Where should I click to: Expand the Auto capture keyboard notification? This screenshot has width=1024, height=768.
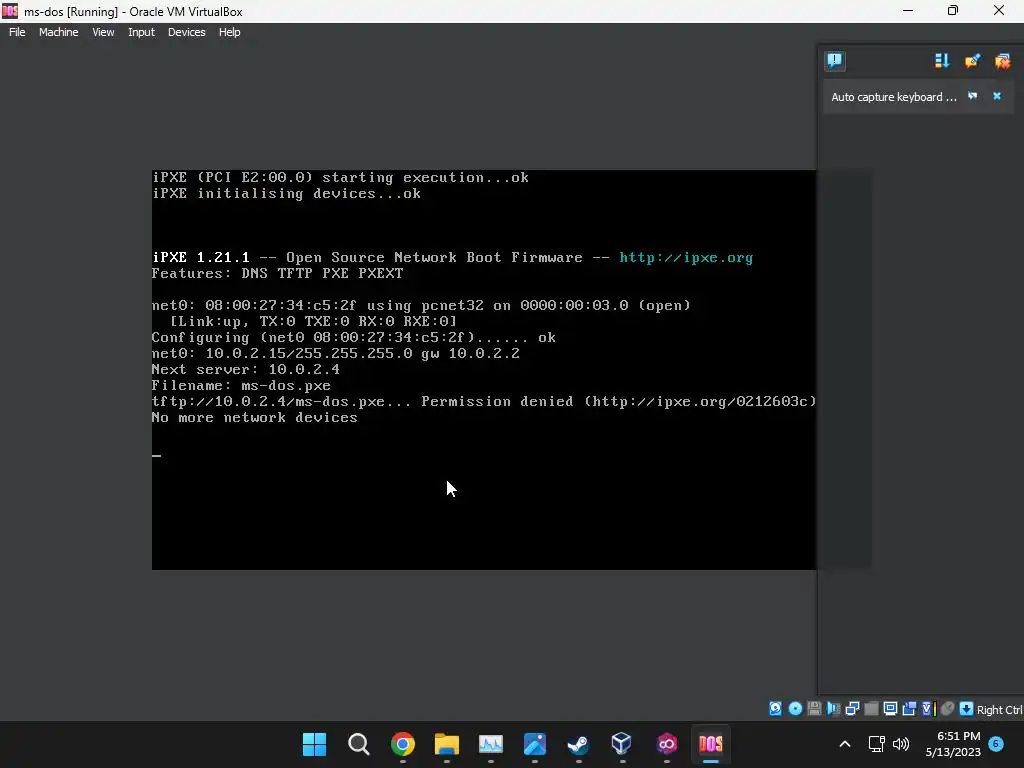click(x=972, y=96)
